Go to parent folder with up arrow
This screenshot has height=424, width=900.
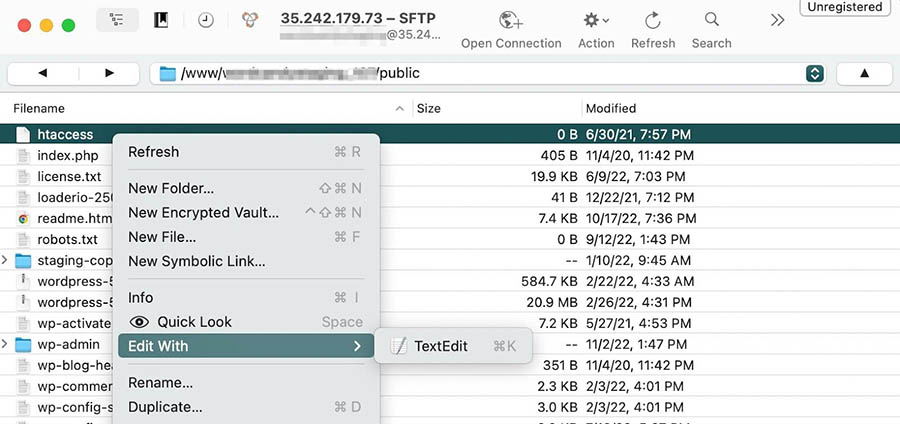click(x=864, y=73)
